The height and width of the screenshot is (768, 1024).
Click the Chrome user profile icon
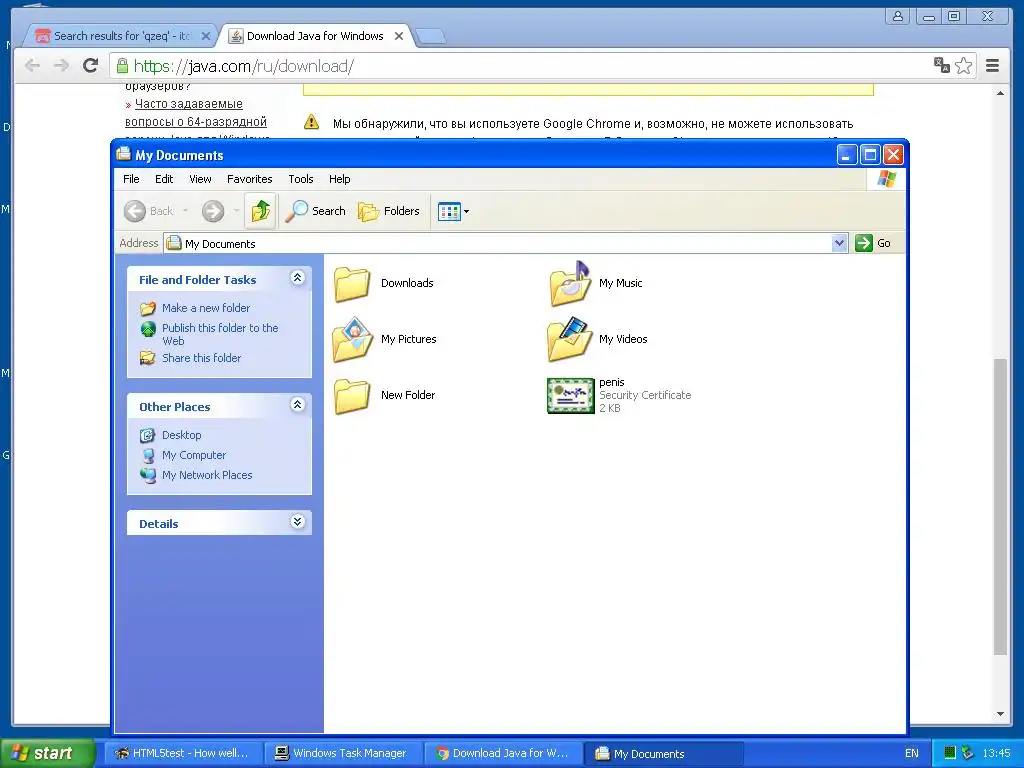898,16
